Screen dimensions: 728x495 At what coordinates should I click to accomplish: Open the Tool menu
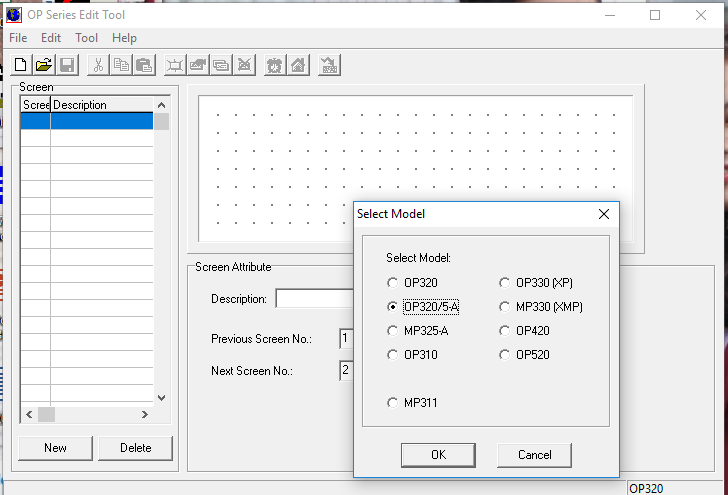coord(86,38)
